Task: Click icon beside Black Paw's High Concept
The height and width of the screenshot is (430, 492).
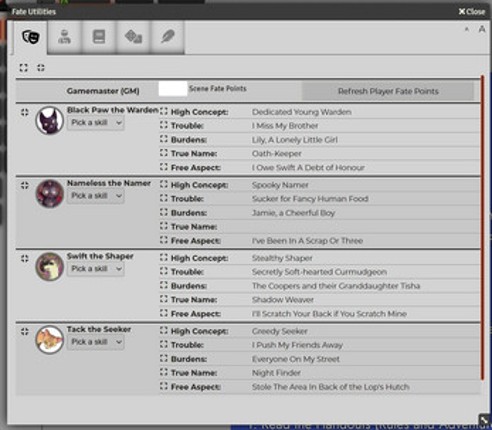Action: (164, 111)
